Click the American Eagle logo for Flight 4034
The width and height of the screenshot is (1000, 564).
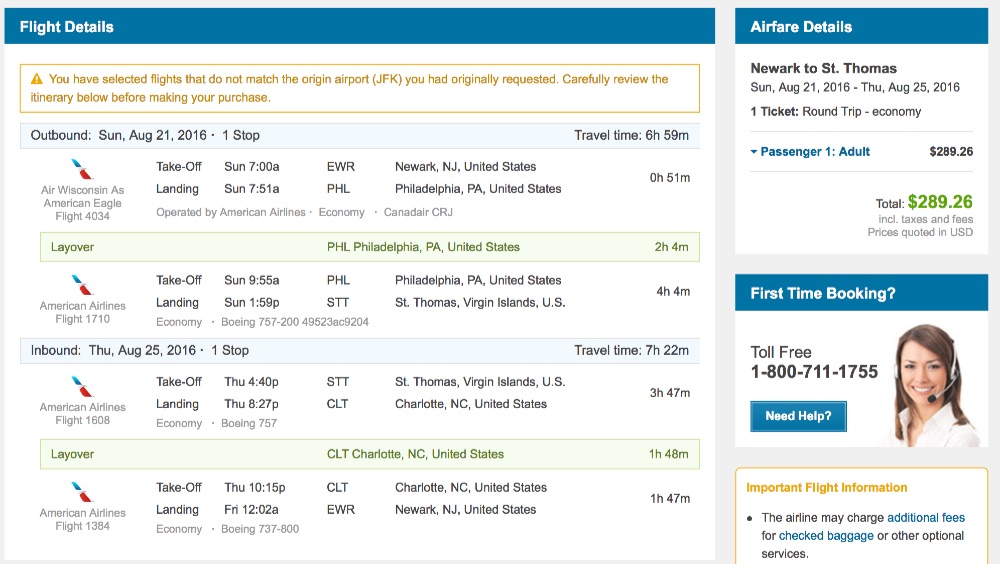click(83, 169)
